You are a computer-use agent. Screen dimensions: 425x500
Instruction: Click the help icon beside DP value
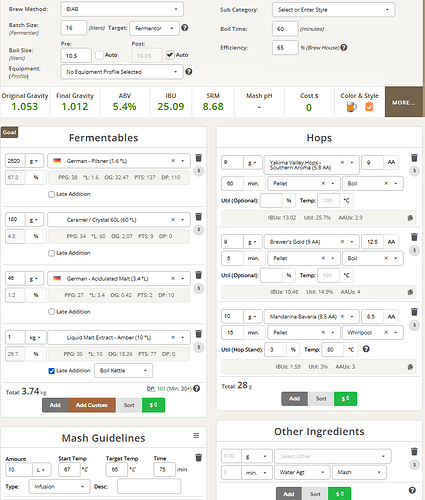pos(197,388)
